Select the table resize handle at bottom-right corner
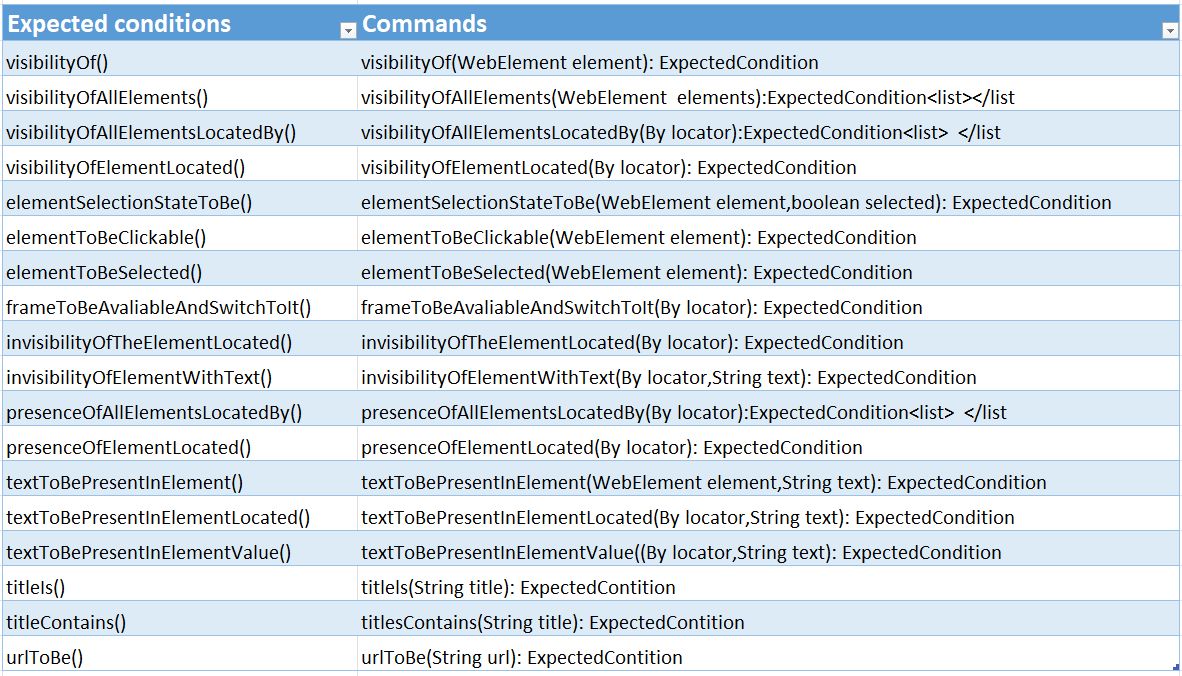The image size is (1182, 676). coord(1176,667)
